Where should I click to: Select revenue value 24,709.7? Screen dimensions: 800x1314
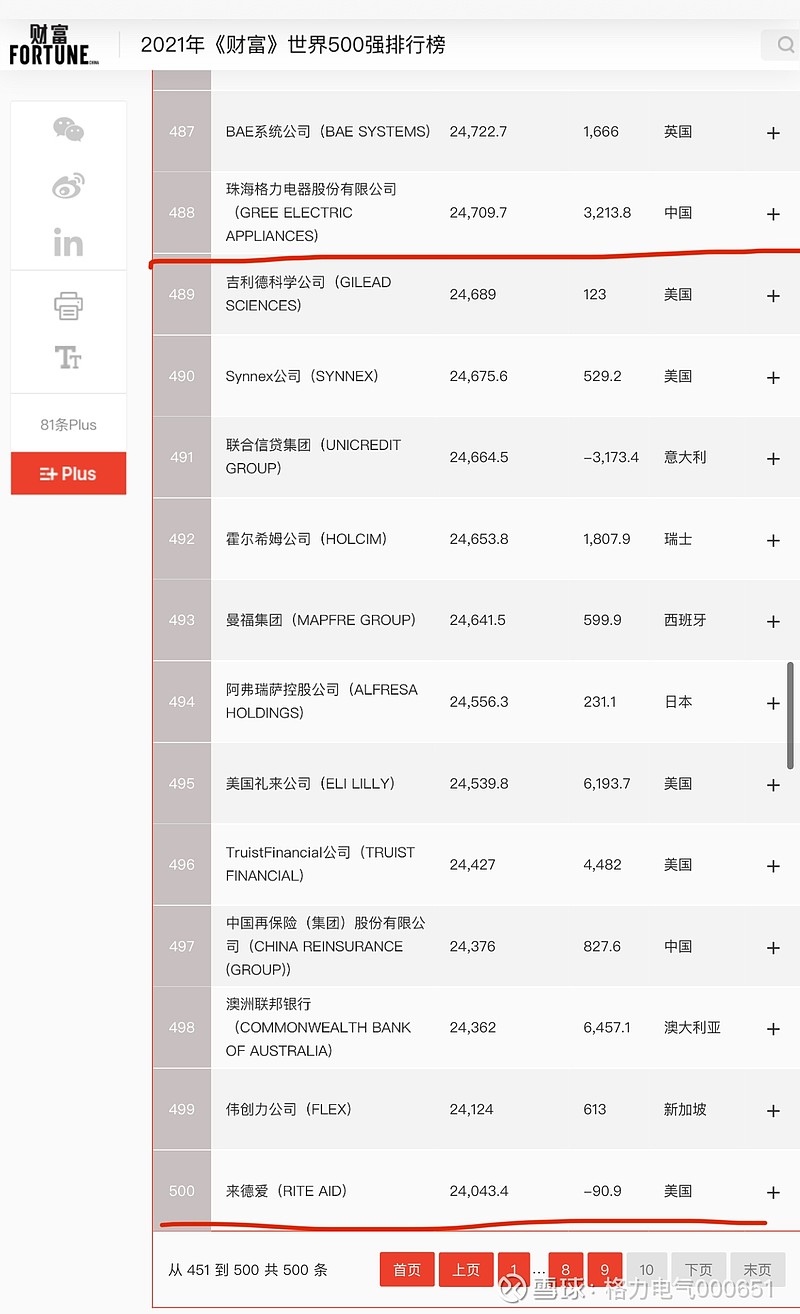coord(478,212)
